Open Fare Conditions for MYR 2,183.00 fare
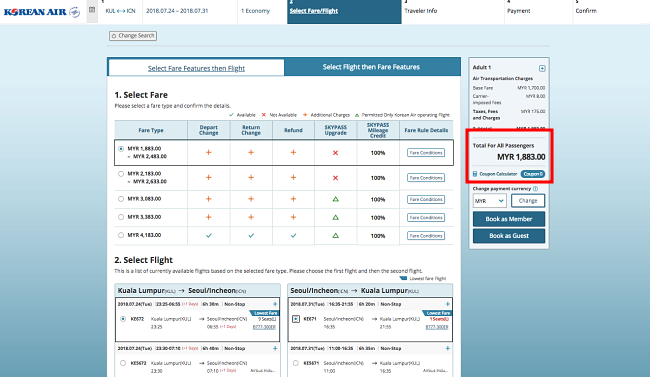The width and height of the screenshot is (650, 377). [x=426, y=178]
